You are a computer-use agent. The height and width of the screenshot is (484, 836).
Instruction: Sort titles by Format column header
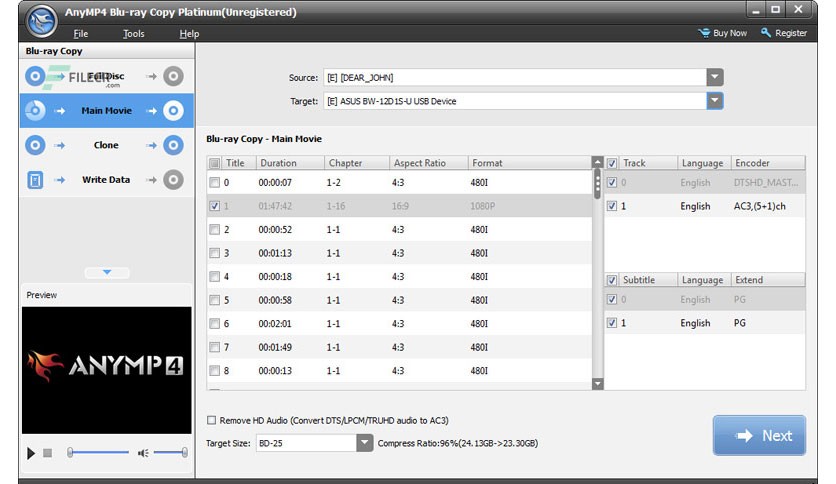(529, 163)
